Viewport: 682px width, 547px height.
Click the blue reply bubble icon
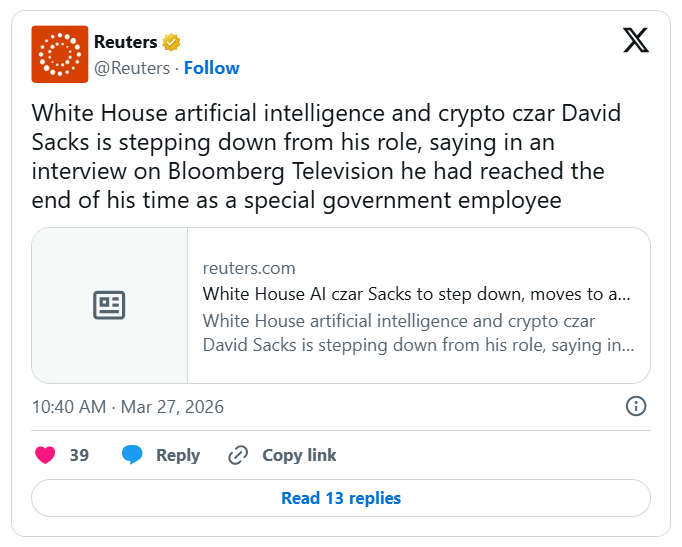point(132,455)
